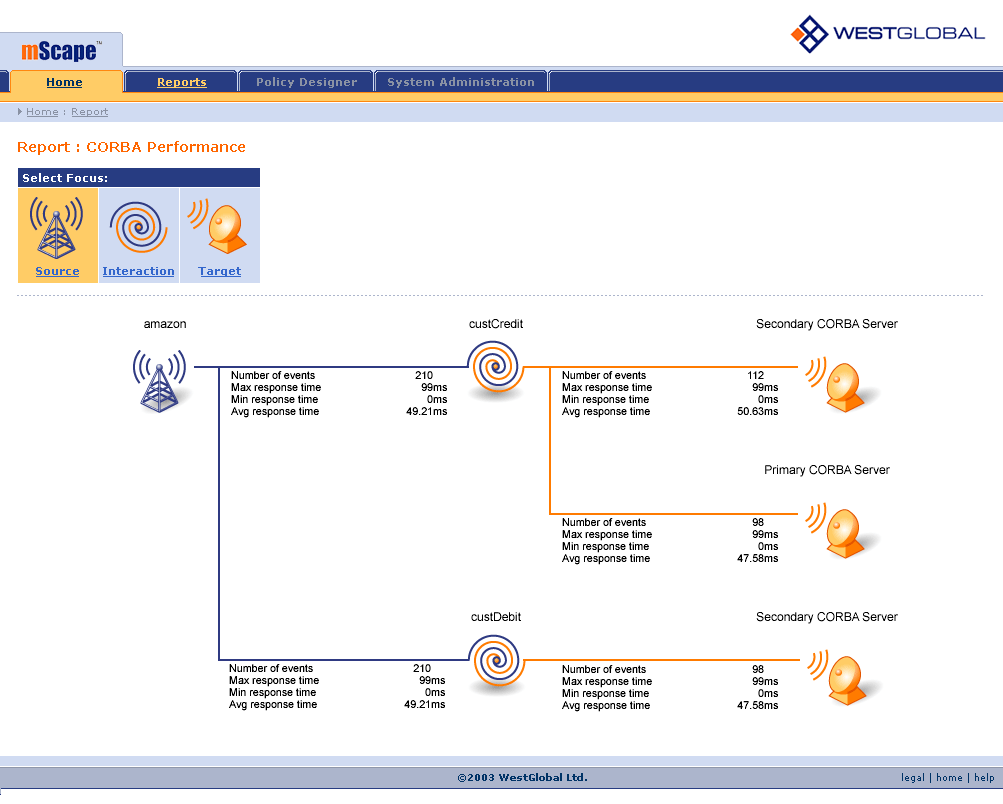The width and height of the screenshot is (1003, 804).
Task: Go to System Administration tab
Action: 461,82
